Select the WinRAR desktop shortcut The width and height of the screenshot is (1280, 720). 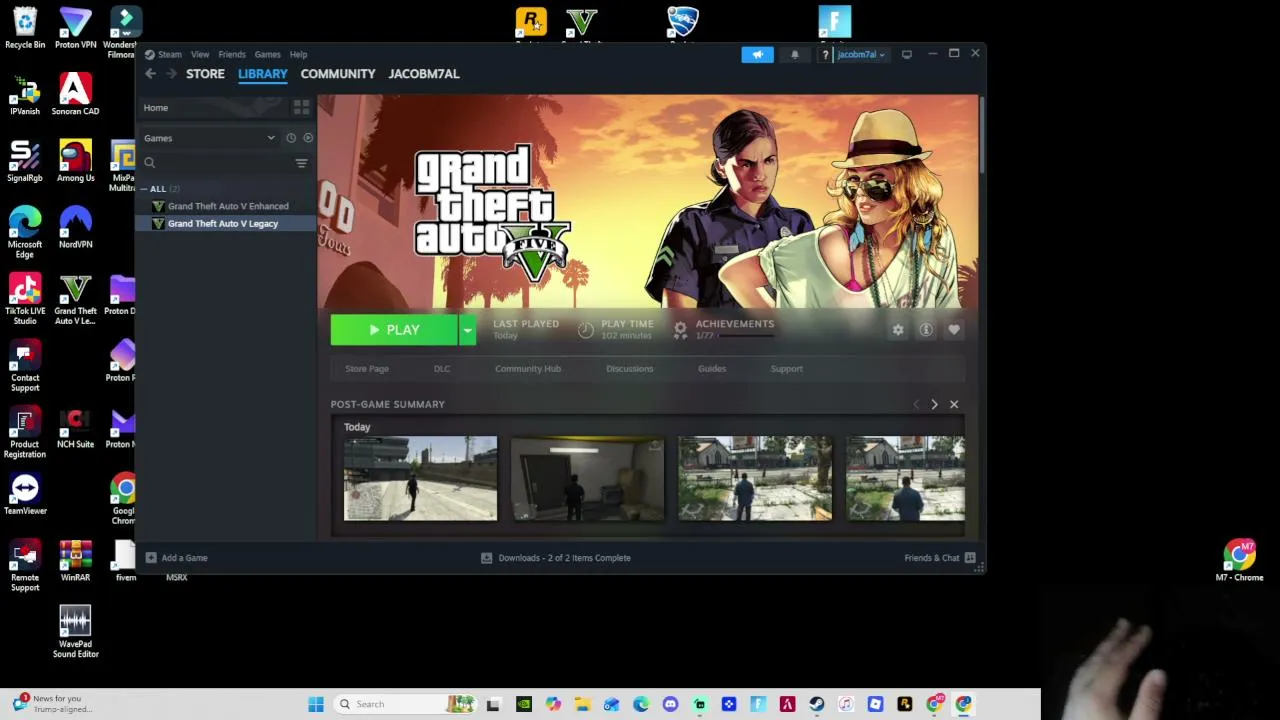pyautogui.click(x=75, y=562)
